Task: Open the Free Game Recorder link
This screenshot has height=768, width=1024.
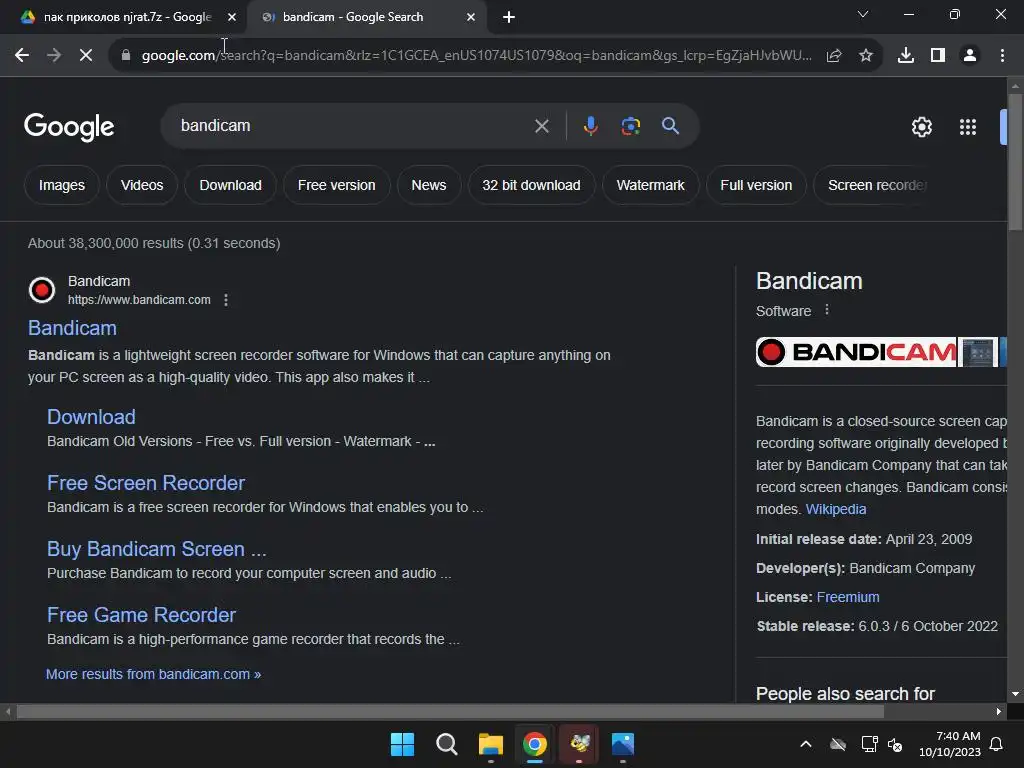Action: coord(141,615)
